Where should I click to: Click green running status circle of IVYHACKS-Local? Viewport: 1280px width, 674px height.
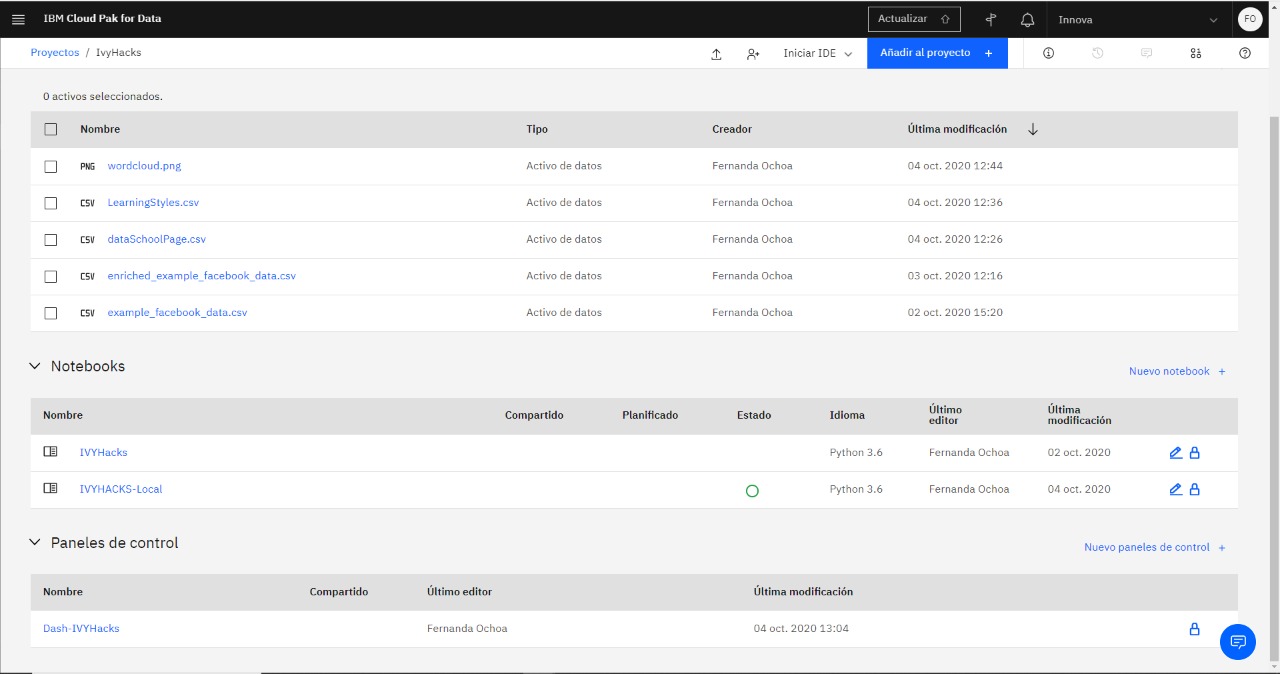(752, 490)
